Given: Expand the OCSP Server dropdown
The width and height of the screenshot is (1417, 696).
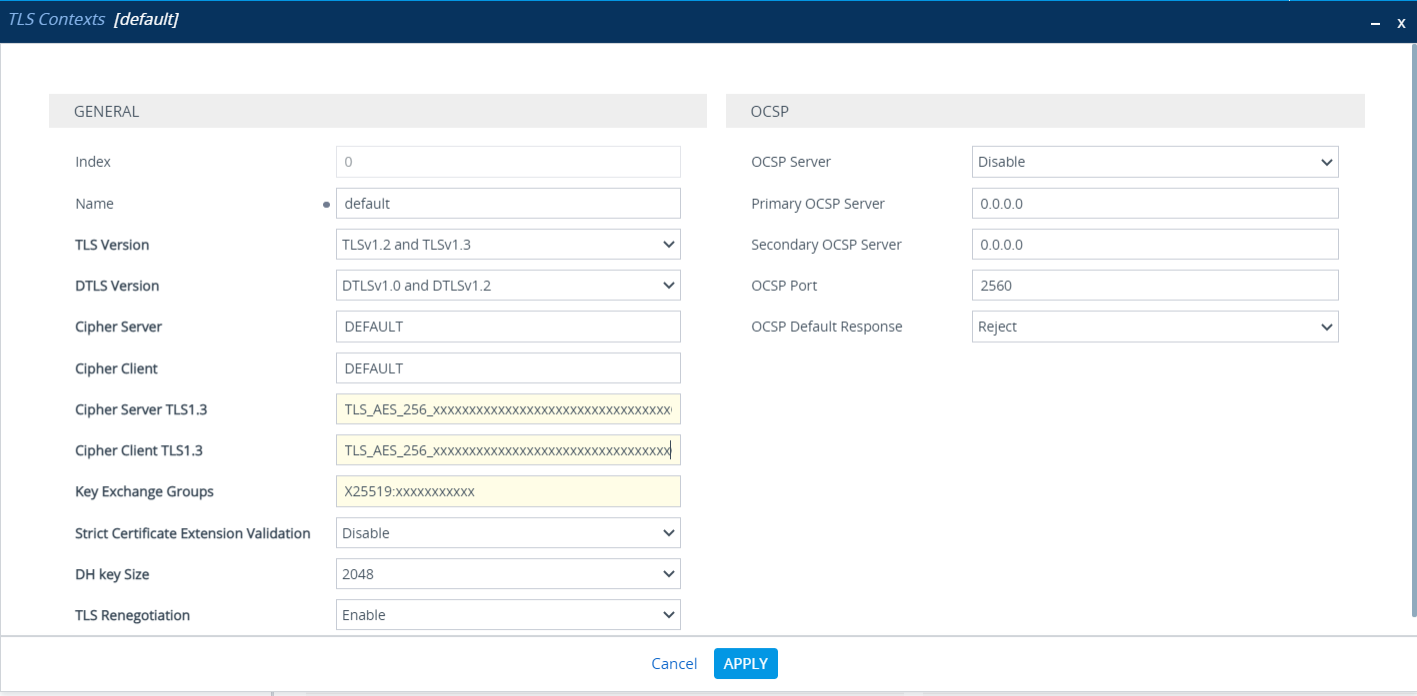Looking at the screenshot, I should [x=1154, y=162].
